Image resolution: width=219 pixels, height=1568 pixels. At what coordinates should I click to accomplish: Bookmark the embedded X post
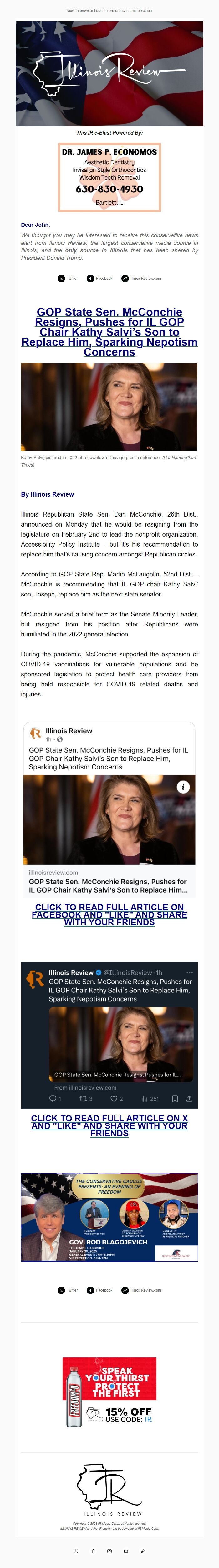tap(175, 1098)
